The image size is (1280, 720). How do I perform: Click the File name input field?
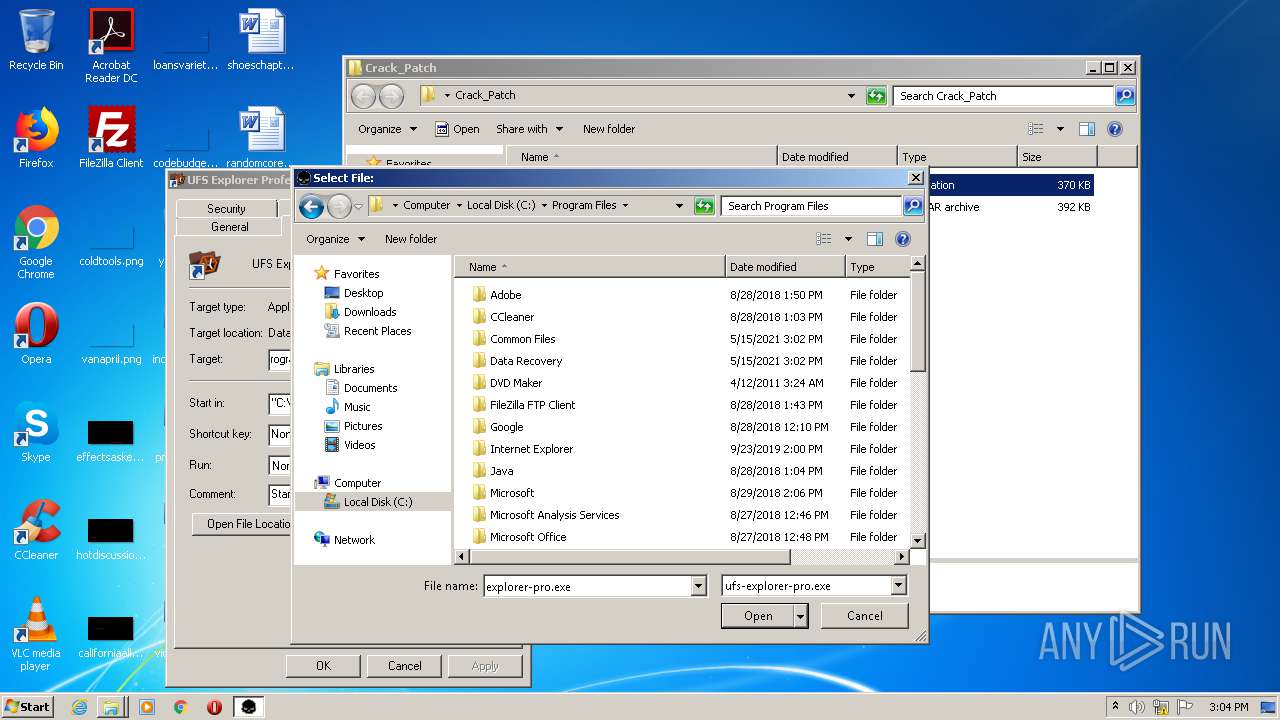tap(587, 586)
